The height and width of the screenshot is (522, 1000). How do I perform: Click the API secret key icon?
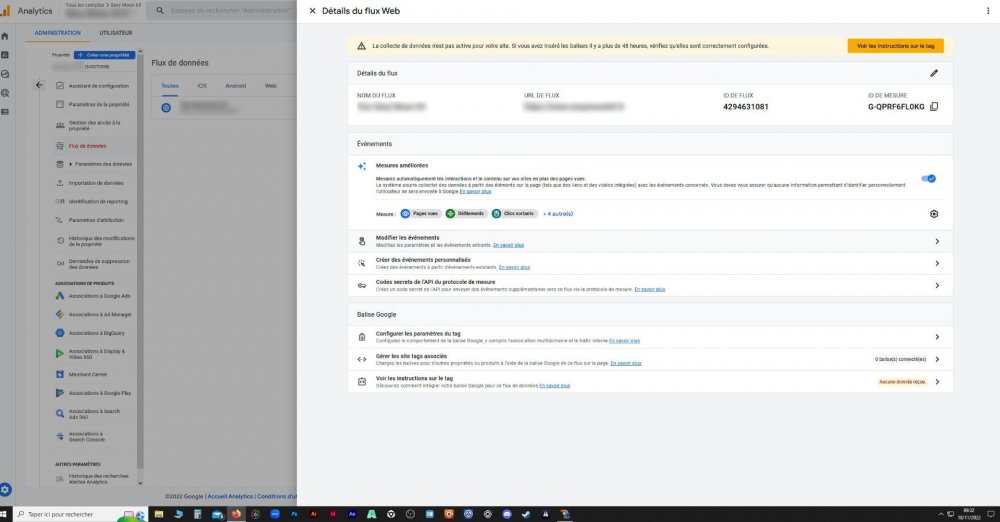click(362, 285)
